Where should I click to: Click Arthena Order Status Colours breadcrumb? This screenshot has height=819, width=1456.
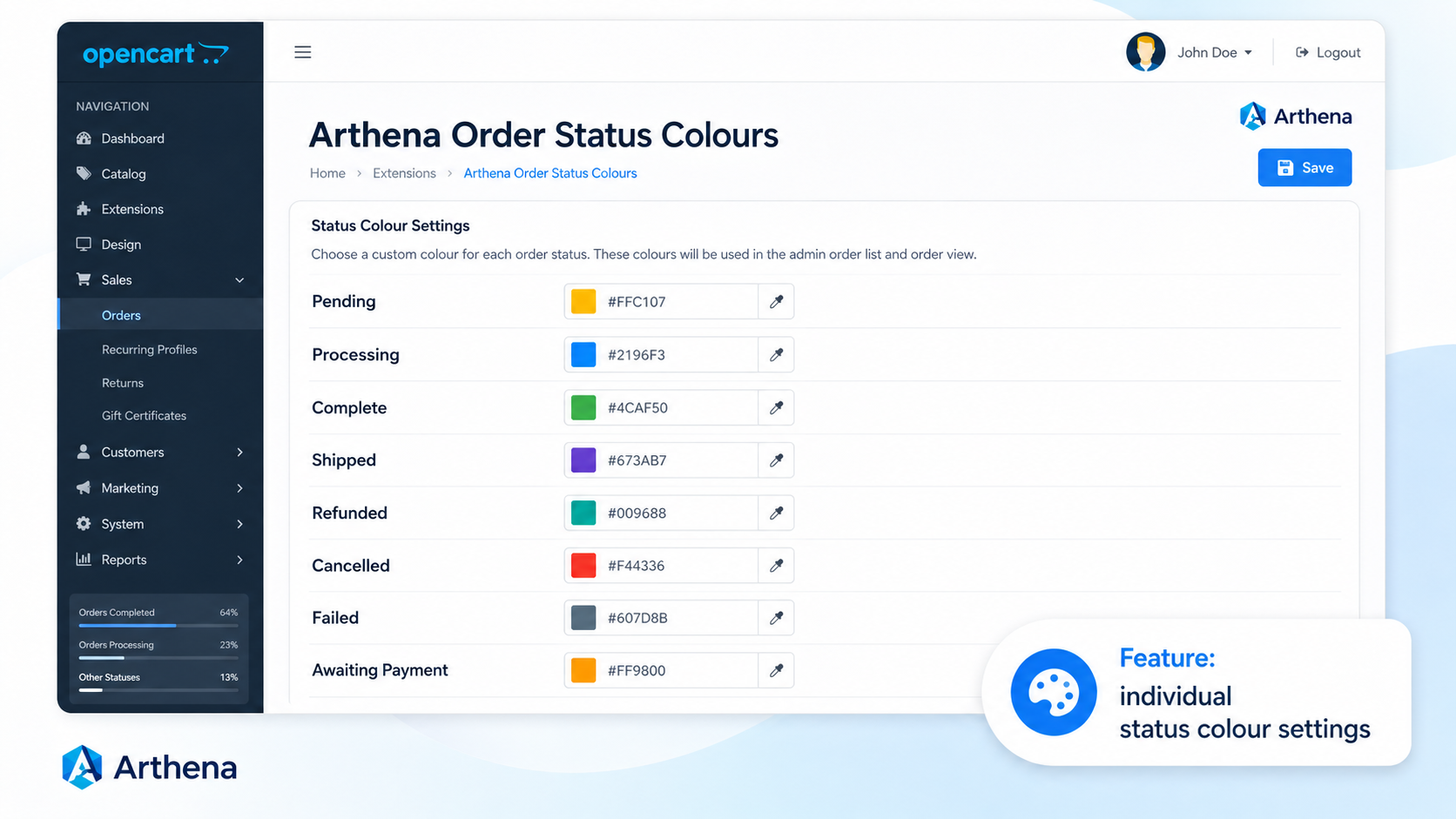click(550, 173)
